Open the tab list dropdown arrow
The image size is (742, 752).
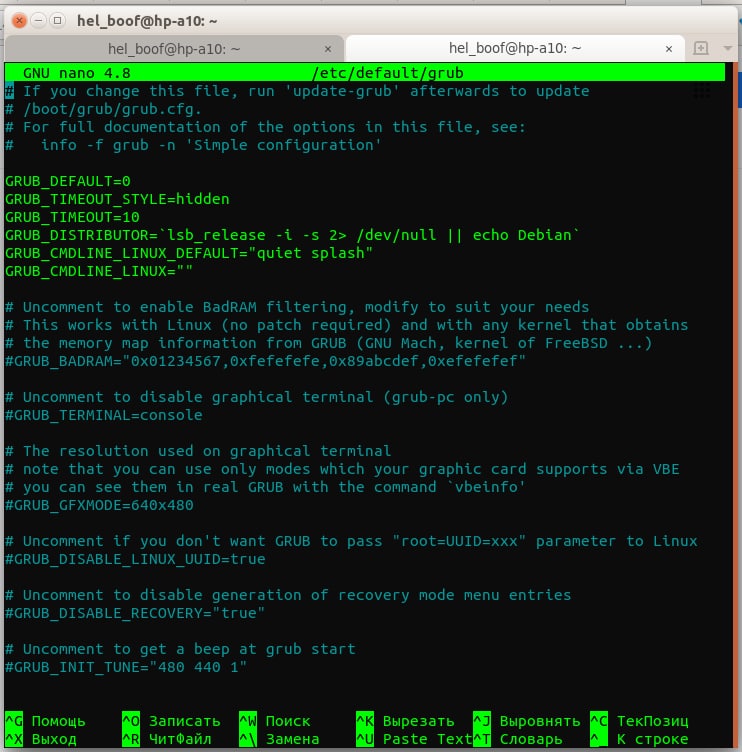[x=727, y=48]
